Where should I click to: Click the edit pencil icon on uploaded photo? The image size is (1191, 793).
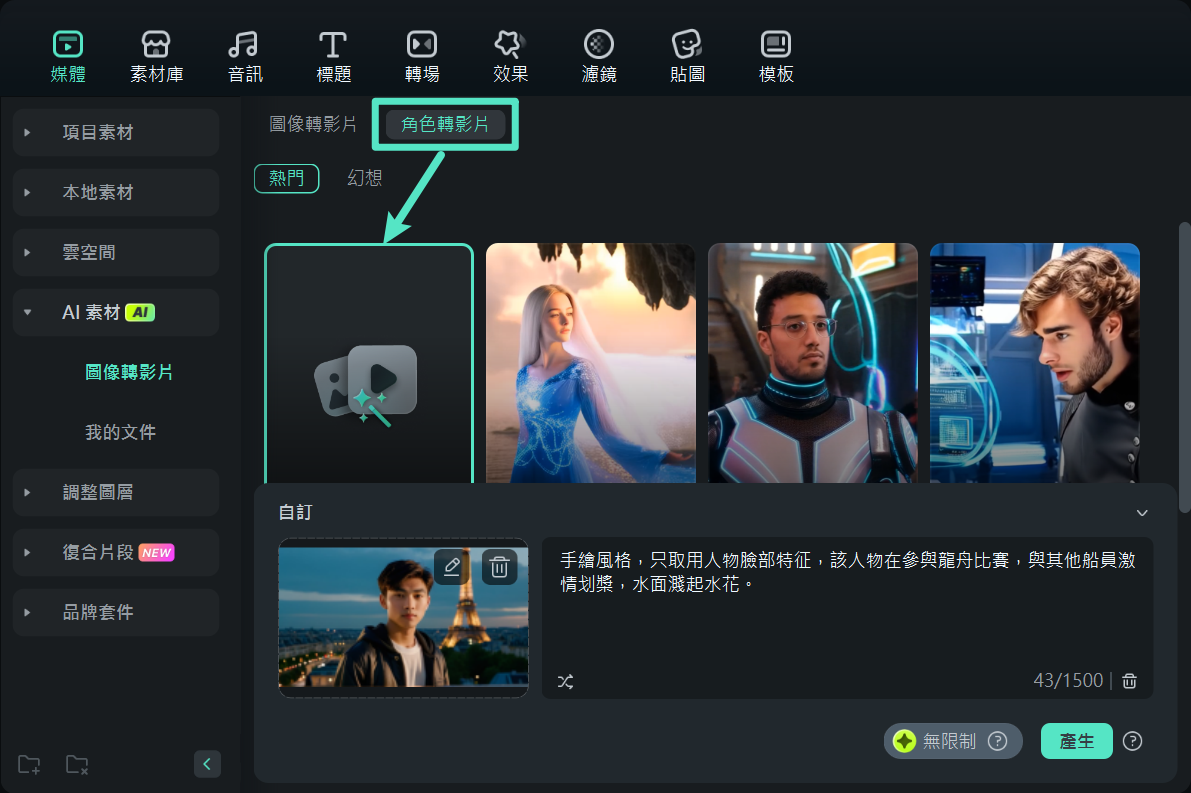(x=451, y=567)
